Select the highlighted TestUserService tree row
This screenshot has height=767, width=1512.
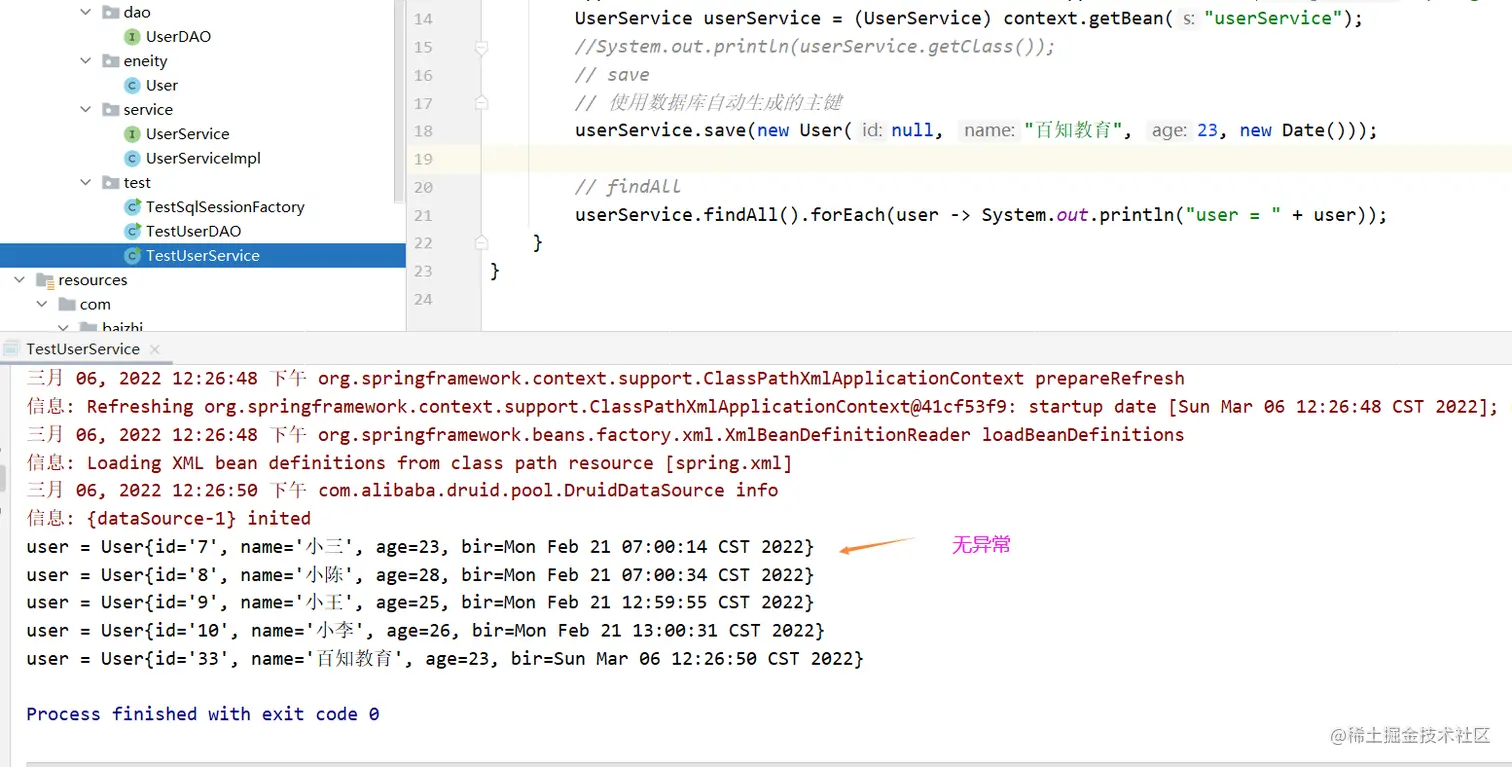coord(202,256)
